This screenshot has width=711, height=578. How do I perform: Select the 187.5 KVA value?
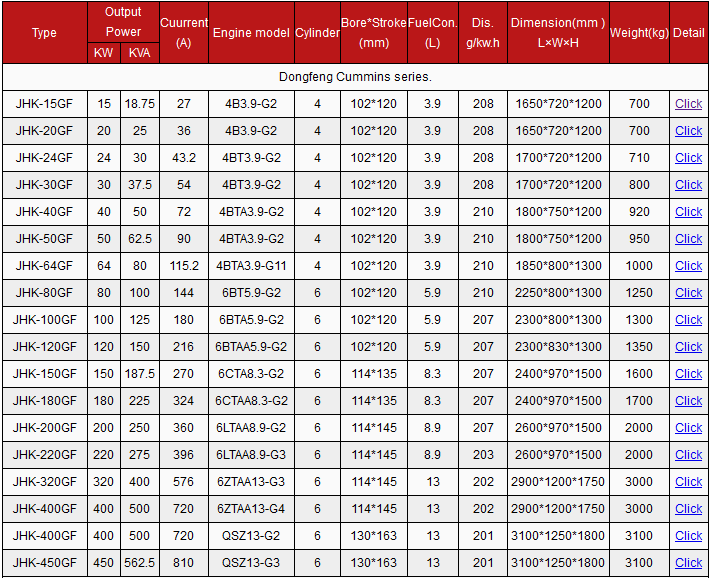click(140, 374)
